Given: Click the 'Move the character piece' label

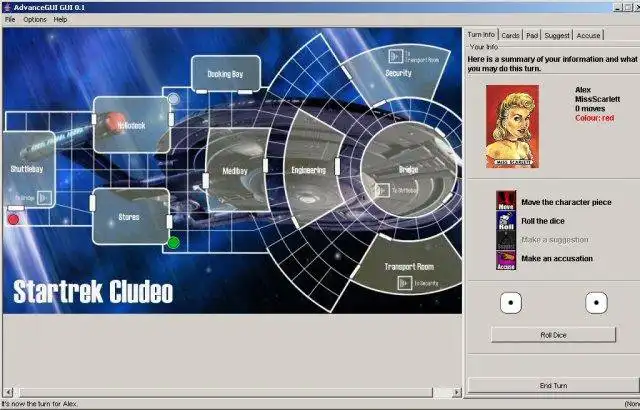Looking at the screenshot, I should [566, 202].
